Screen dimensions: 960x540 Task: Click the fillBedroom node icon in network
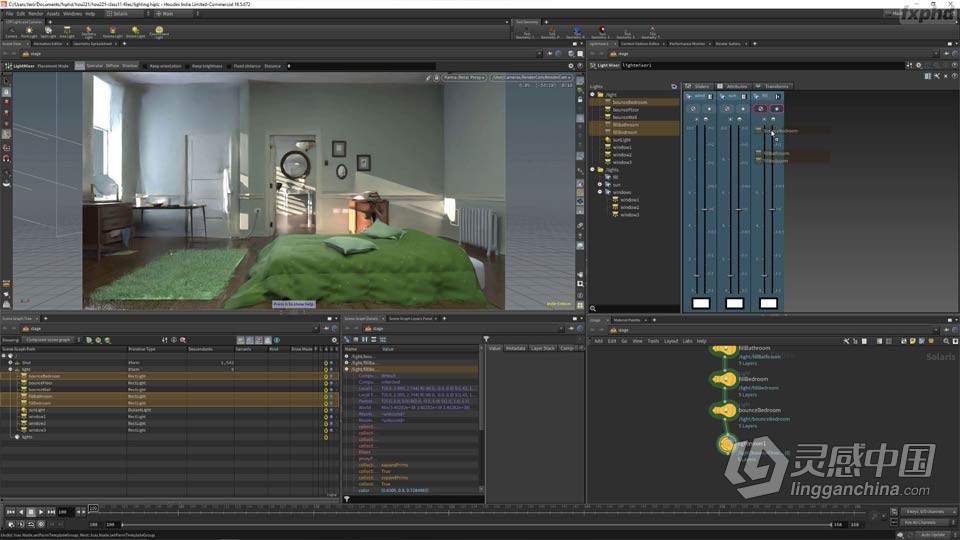726,380
